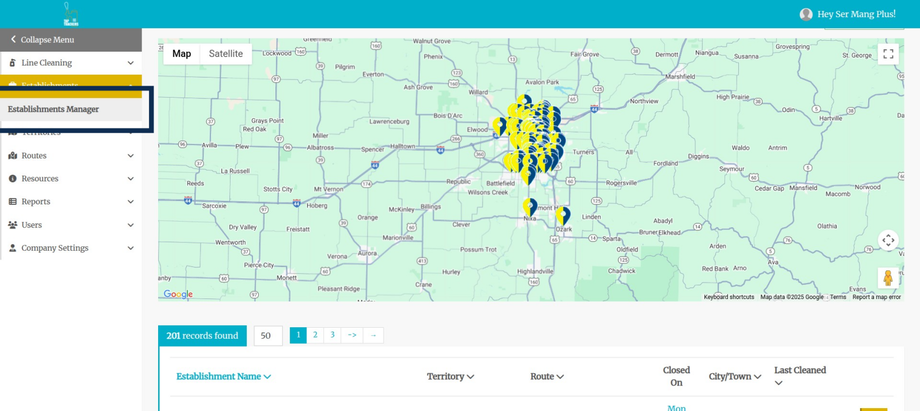Click the Google logo on map
This screenshot has height=411, width=920.
coord(178,294)
